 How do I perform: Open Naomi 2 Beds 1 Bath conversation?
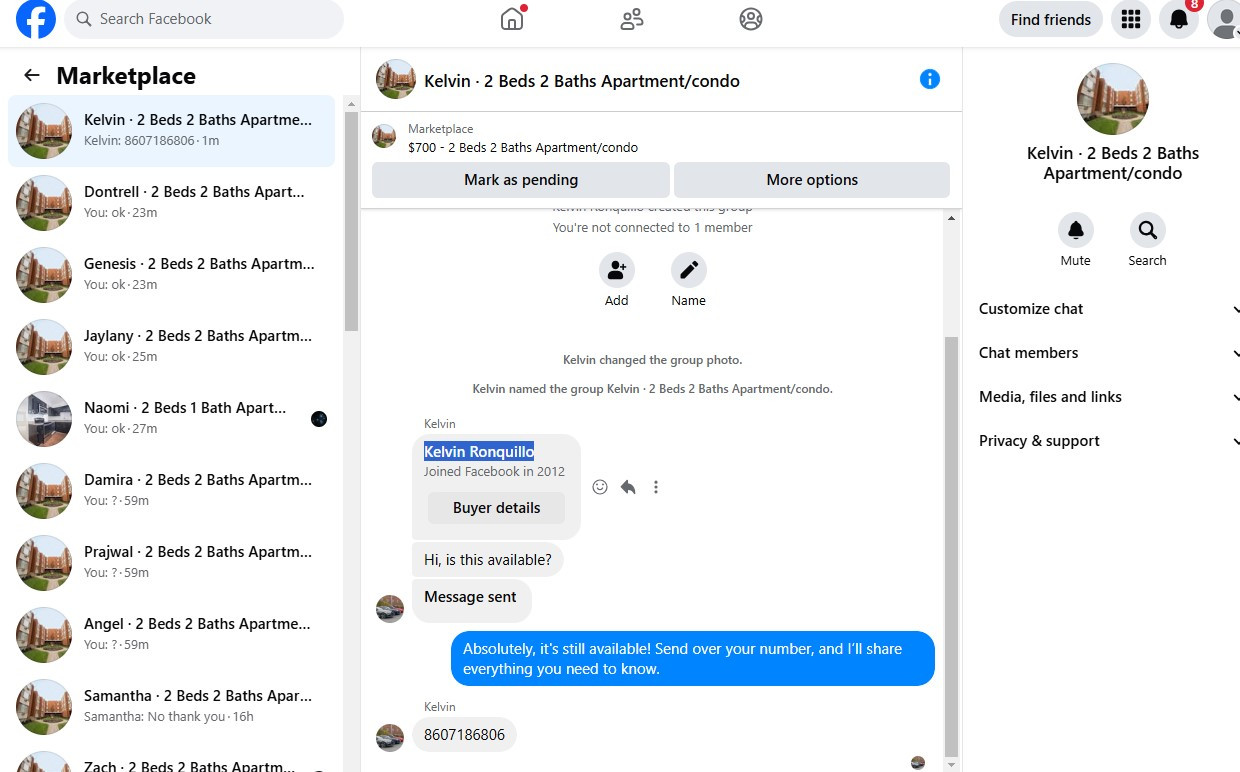click(x=171, y=419)
